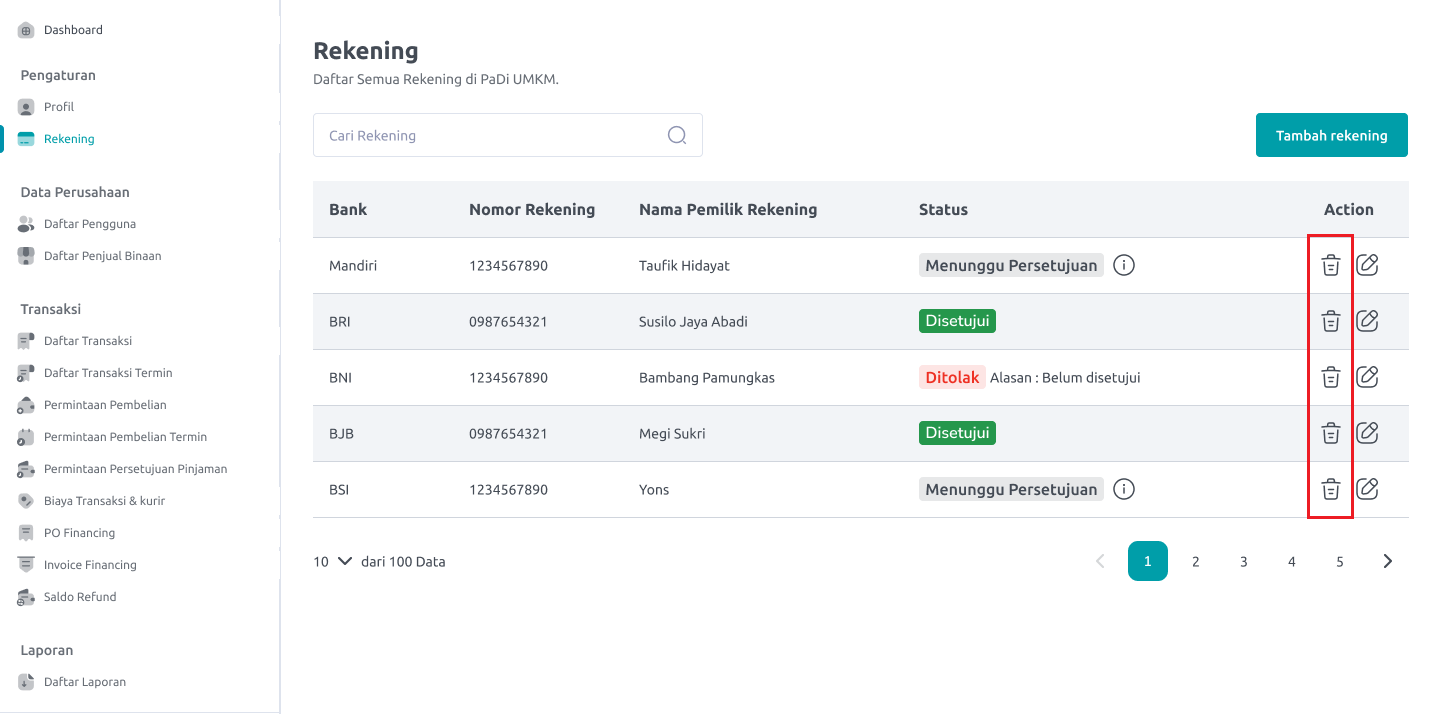Delete the BNI account with trash icon
The image size is (1440, 714).
[x=1330, y=377]
